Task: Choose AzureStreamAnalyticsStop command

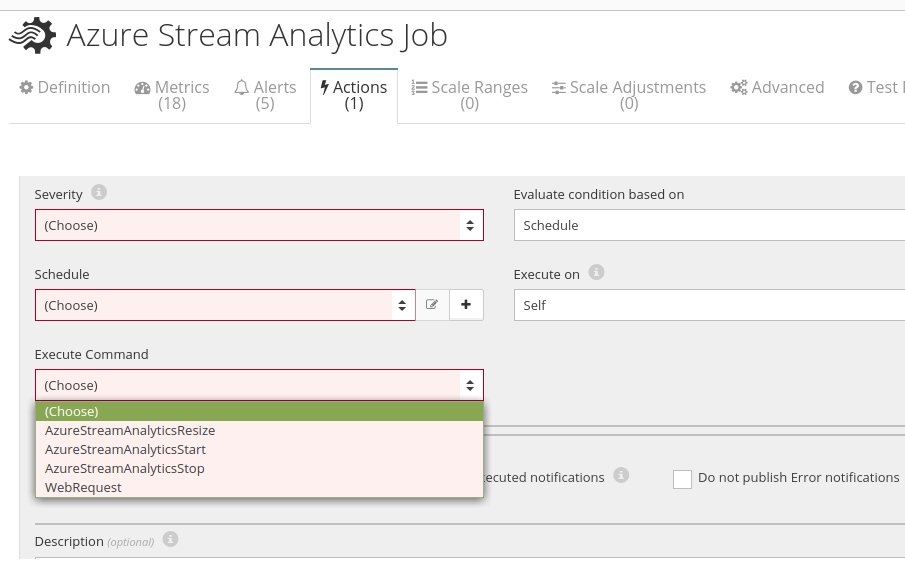Action: pyautogui.click(x=259, y=468)
